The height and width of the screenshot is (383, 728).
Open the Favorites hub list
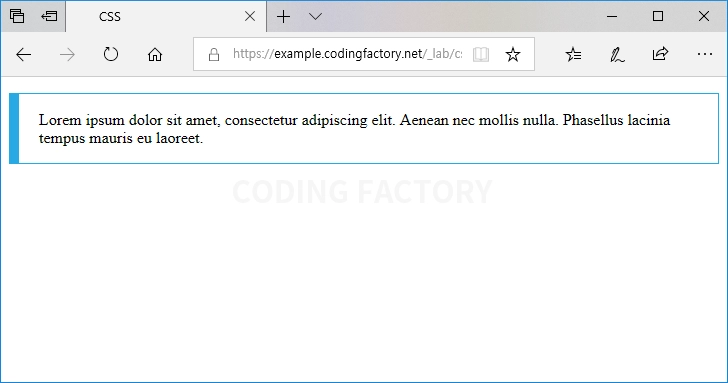[573, 54]
